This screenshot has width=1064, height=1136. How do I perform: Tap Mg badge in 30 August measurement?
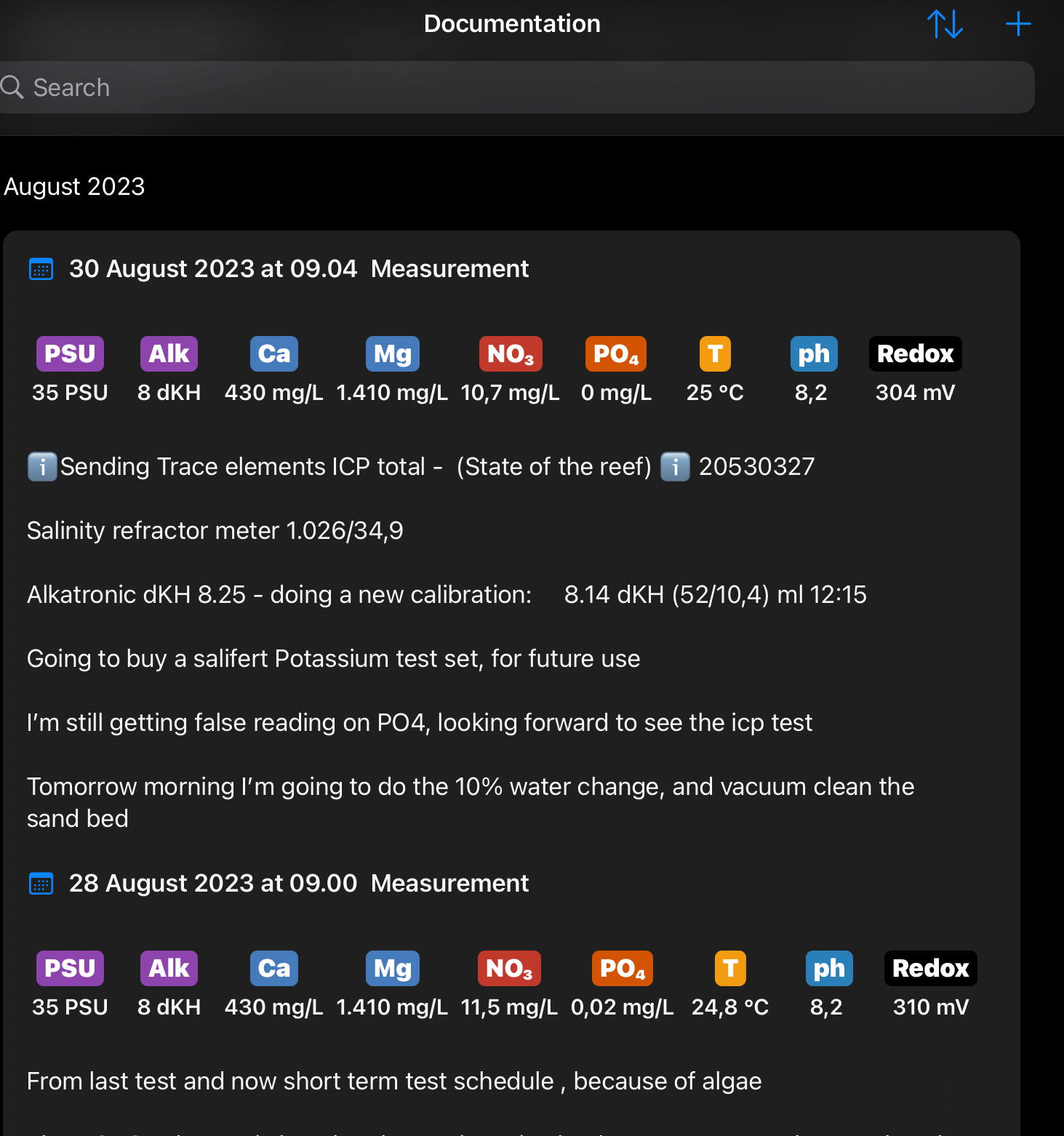[x=392, y=354]
